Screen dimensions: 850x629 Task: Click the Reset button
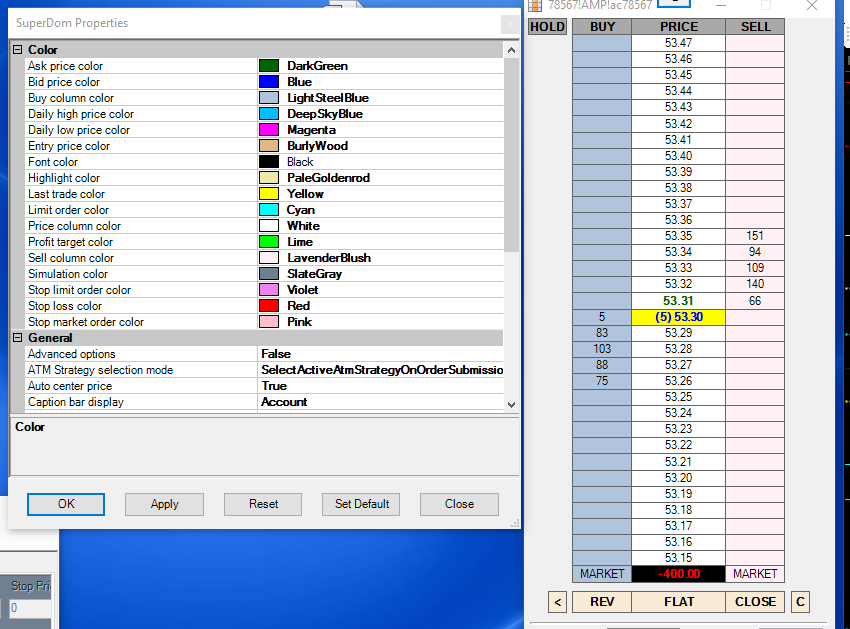click(x=263, y=504)
